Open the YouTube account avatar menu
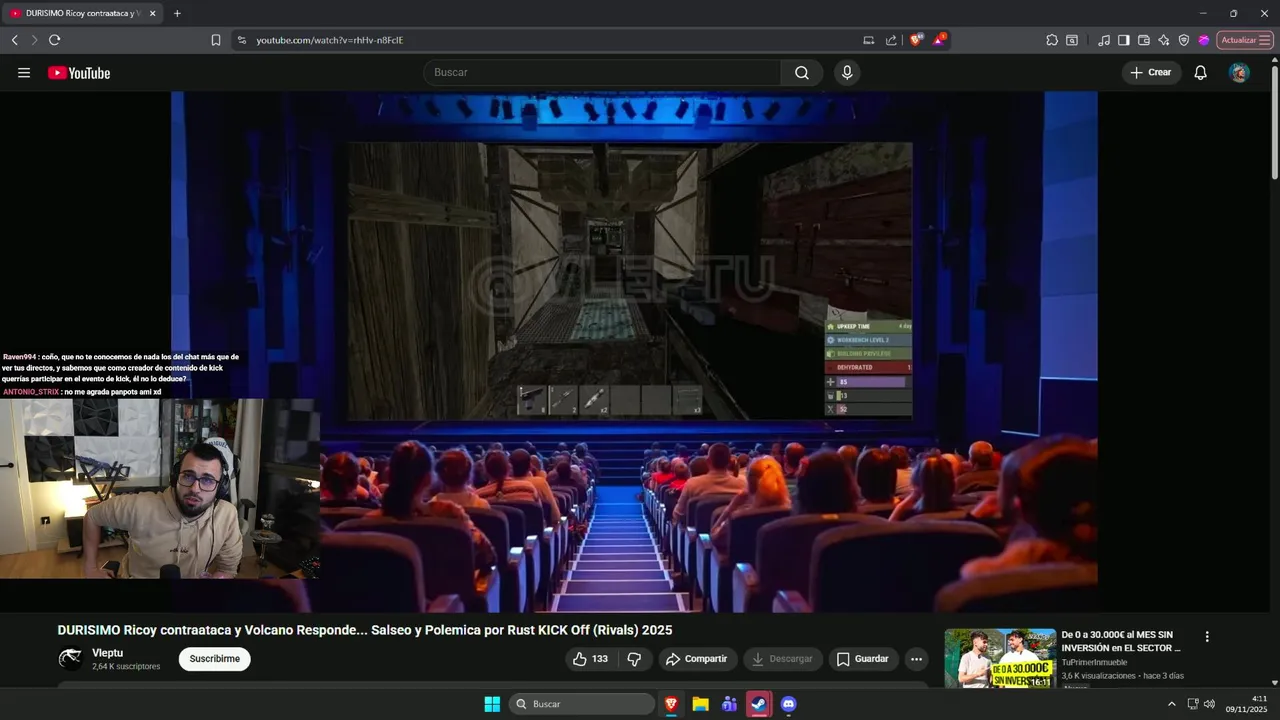 pos(1239,72)
